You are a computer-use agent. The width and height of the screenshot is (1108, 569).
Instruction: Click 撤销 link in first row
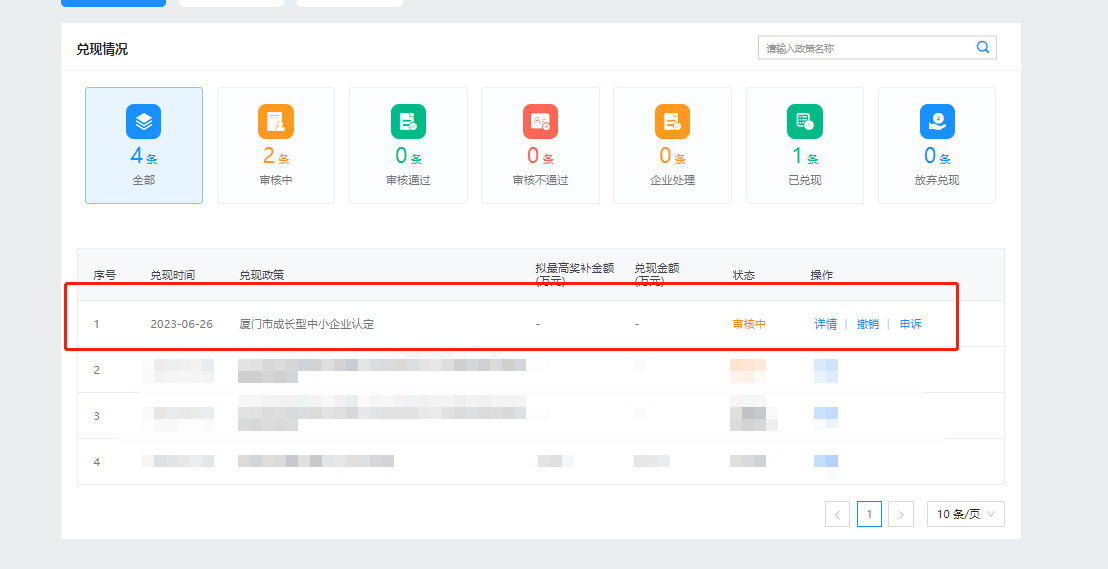pos(868,324)
